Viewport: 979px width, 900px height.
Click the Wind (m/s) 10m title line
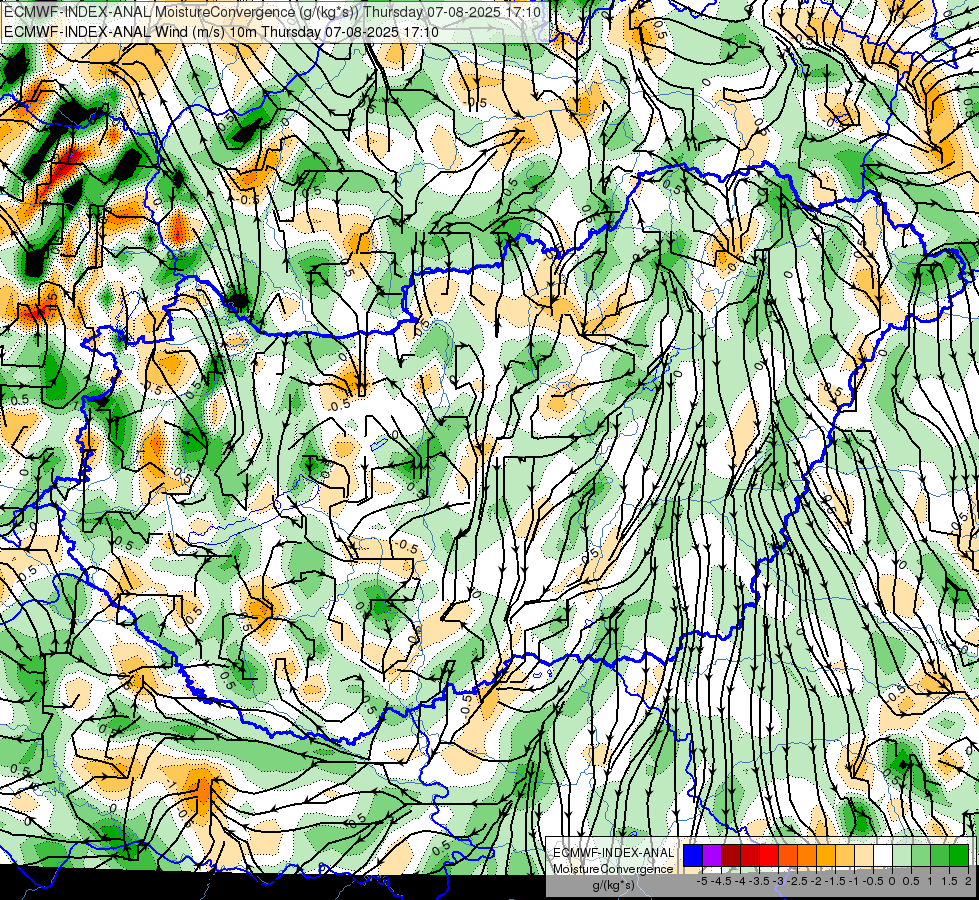222,32
